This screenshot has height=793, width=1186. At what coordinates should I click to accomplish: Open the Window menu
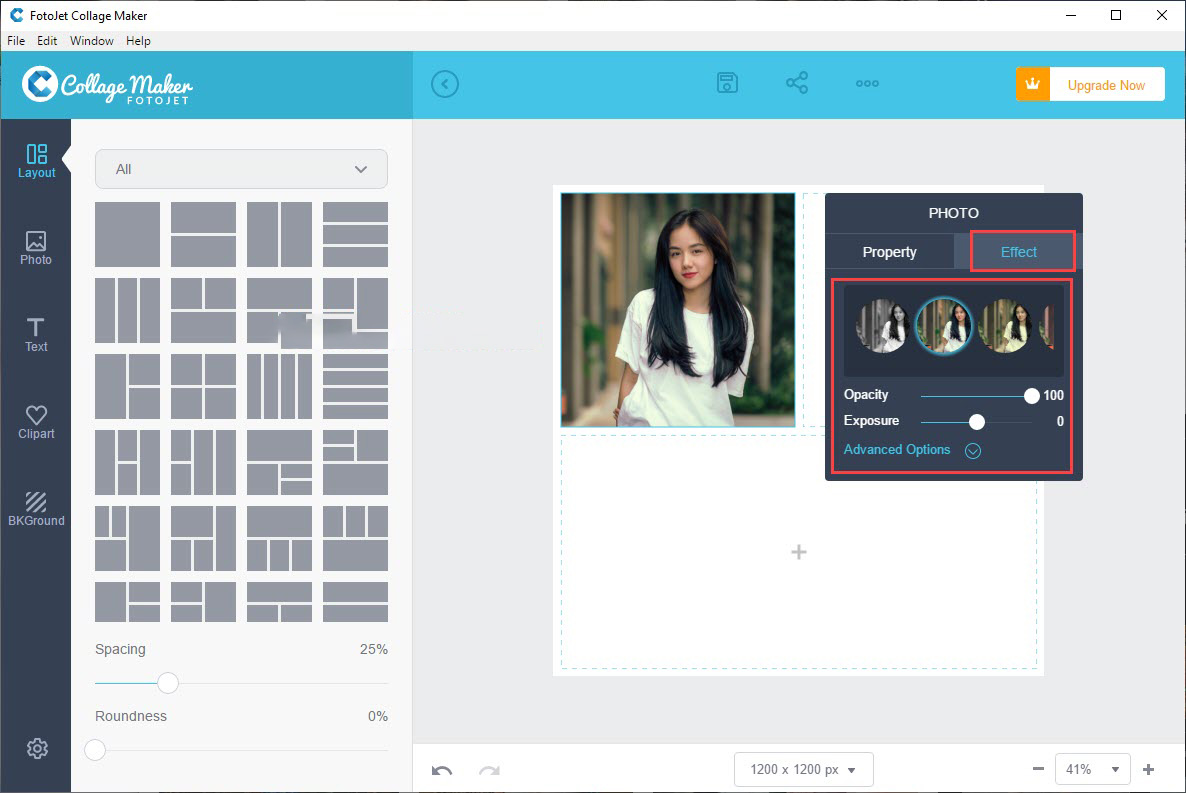91,41
